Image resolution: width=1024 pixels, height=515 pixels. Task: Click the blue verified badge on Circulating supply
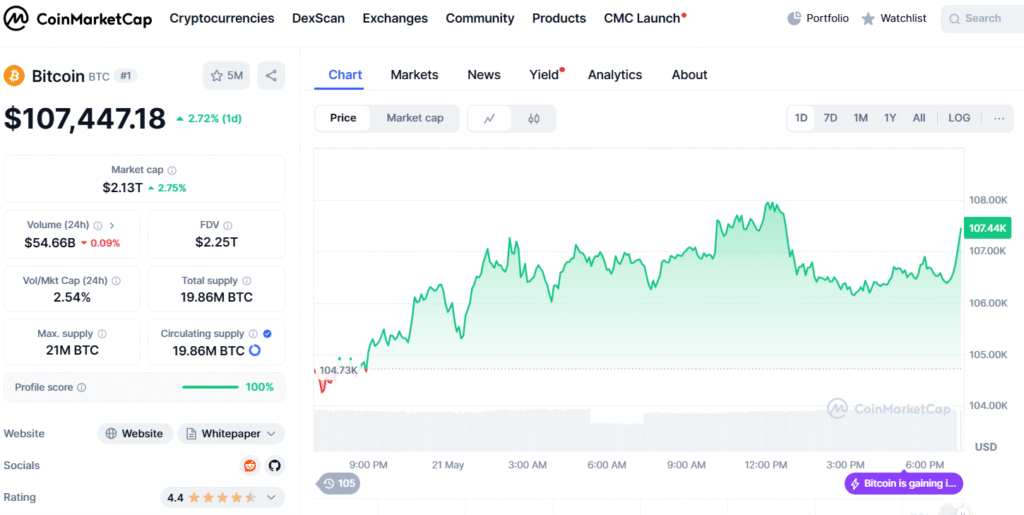click(267, 334)
